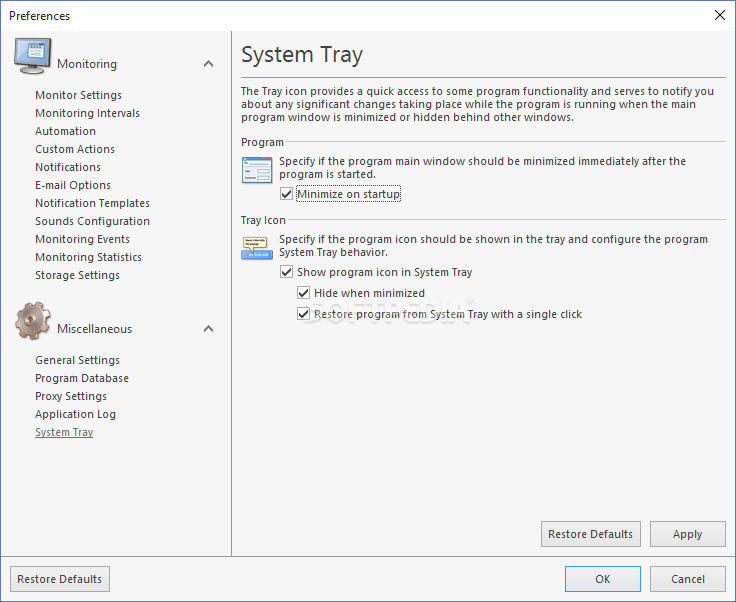Click the Cancel button

coord(688,579)
